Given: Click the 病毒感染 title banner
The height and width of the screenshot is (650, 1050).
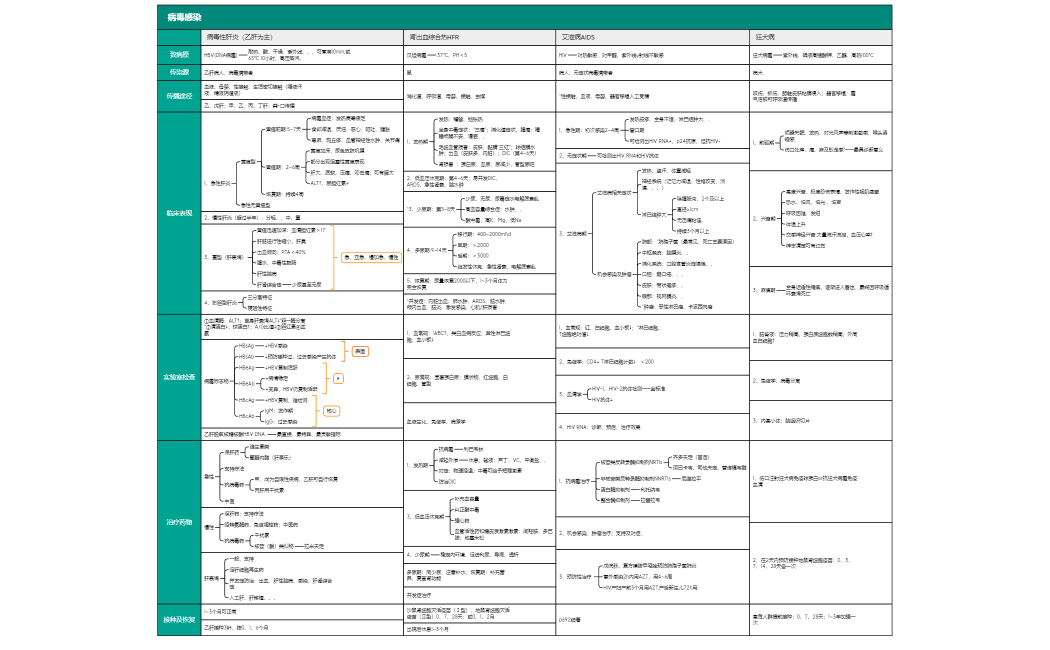Looking at the screenshot, I should 186,18.
